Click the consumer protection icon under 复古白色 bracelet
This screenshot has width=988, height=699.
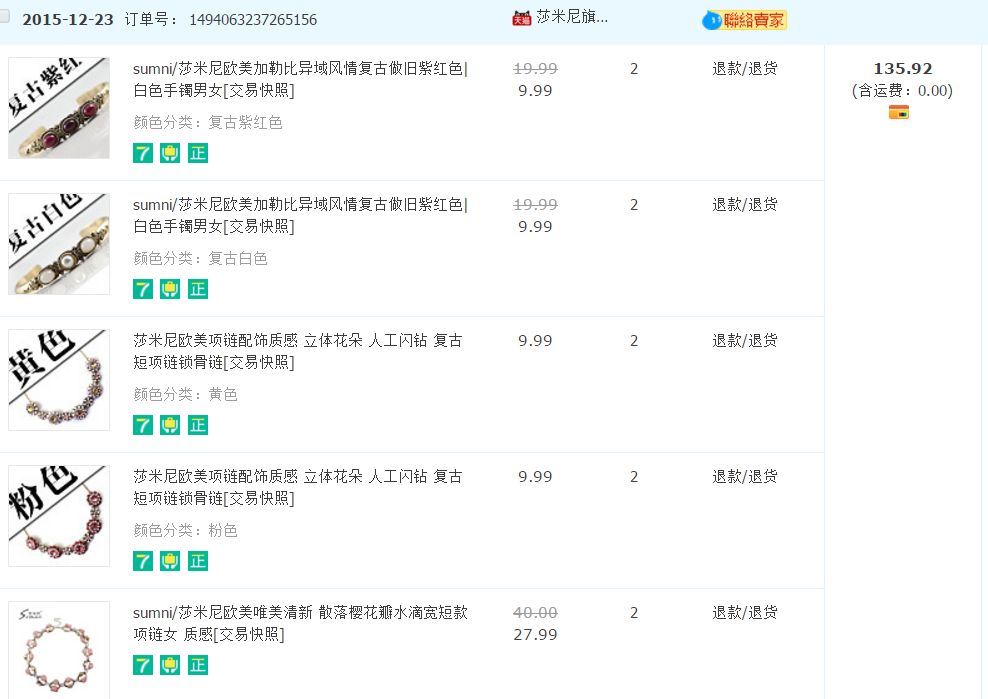pyautogui.click(x=170, y=289)
